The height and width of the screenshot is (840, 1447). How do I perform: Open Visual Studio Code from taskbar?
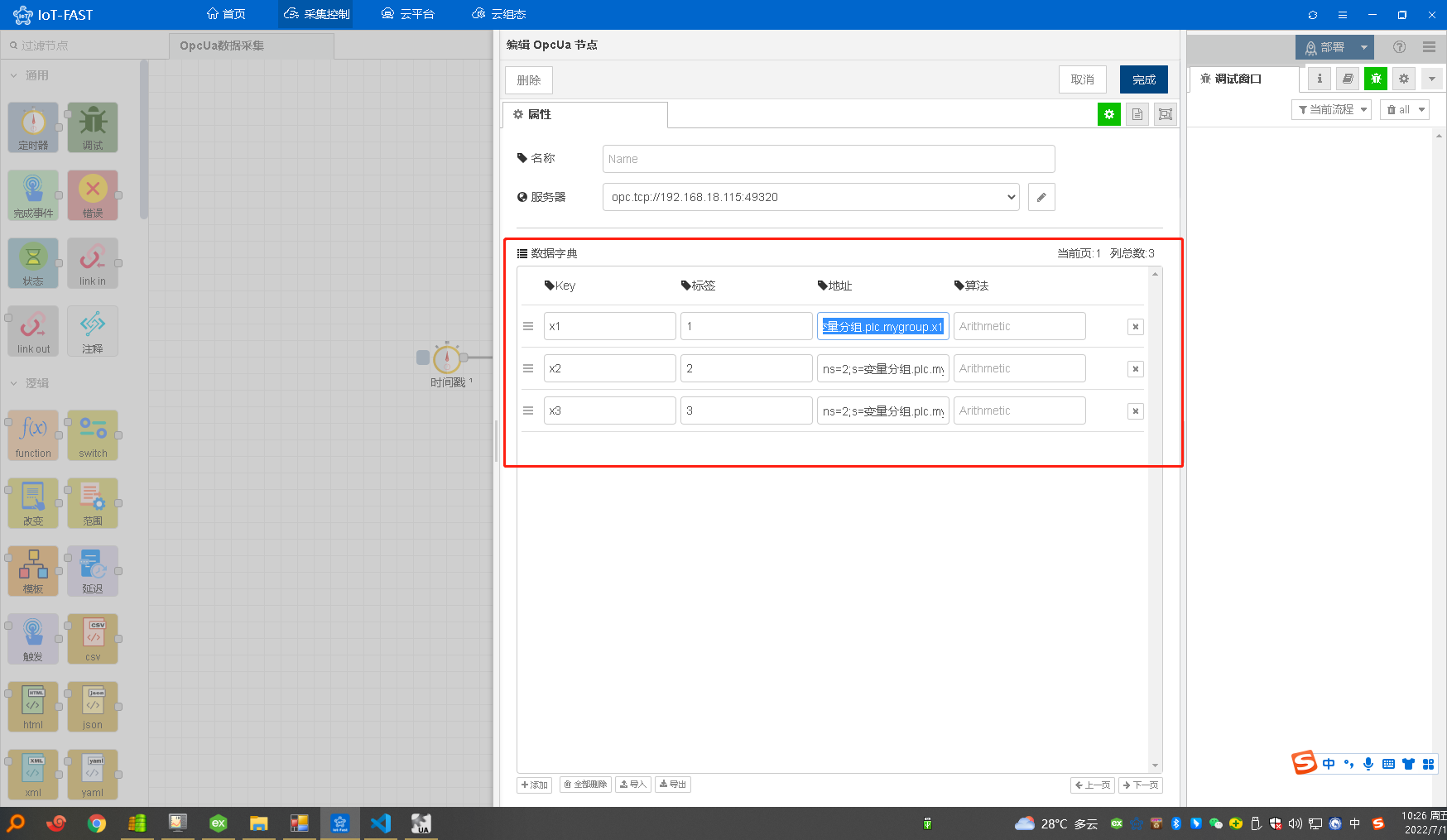tap(381, 823)
